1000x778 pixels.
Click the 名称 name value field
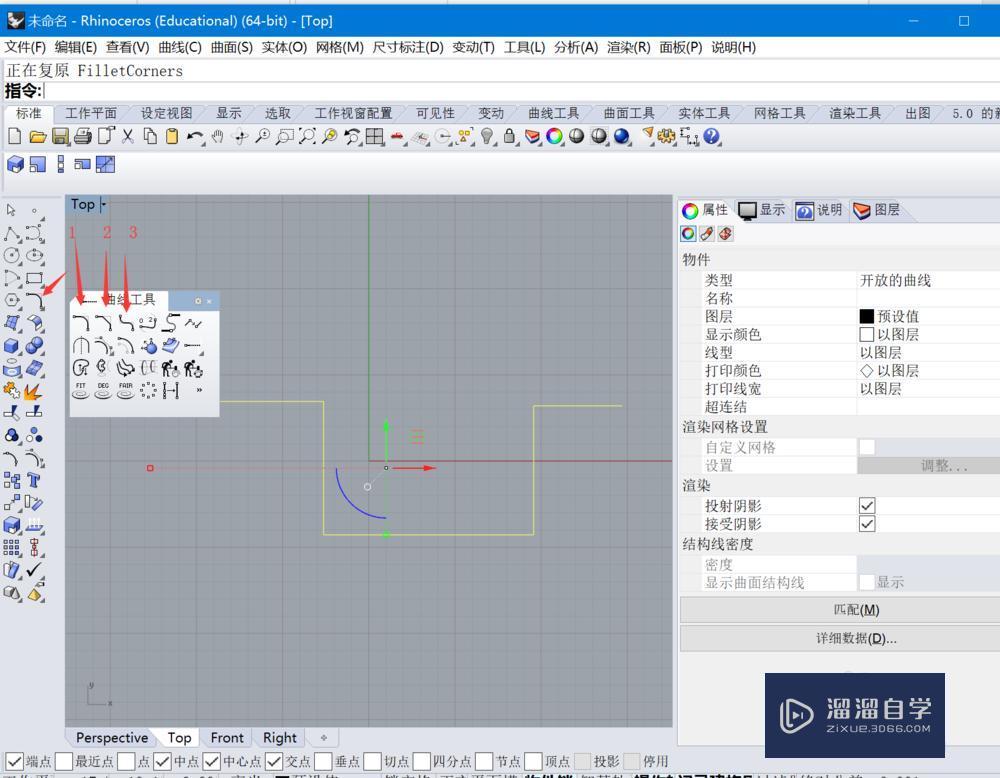click(x=929, y=298)
